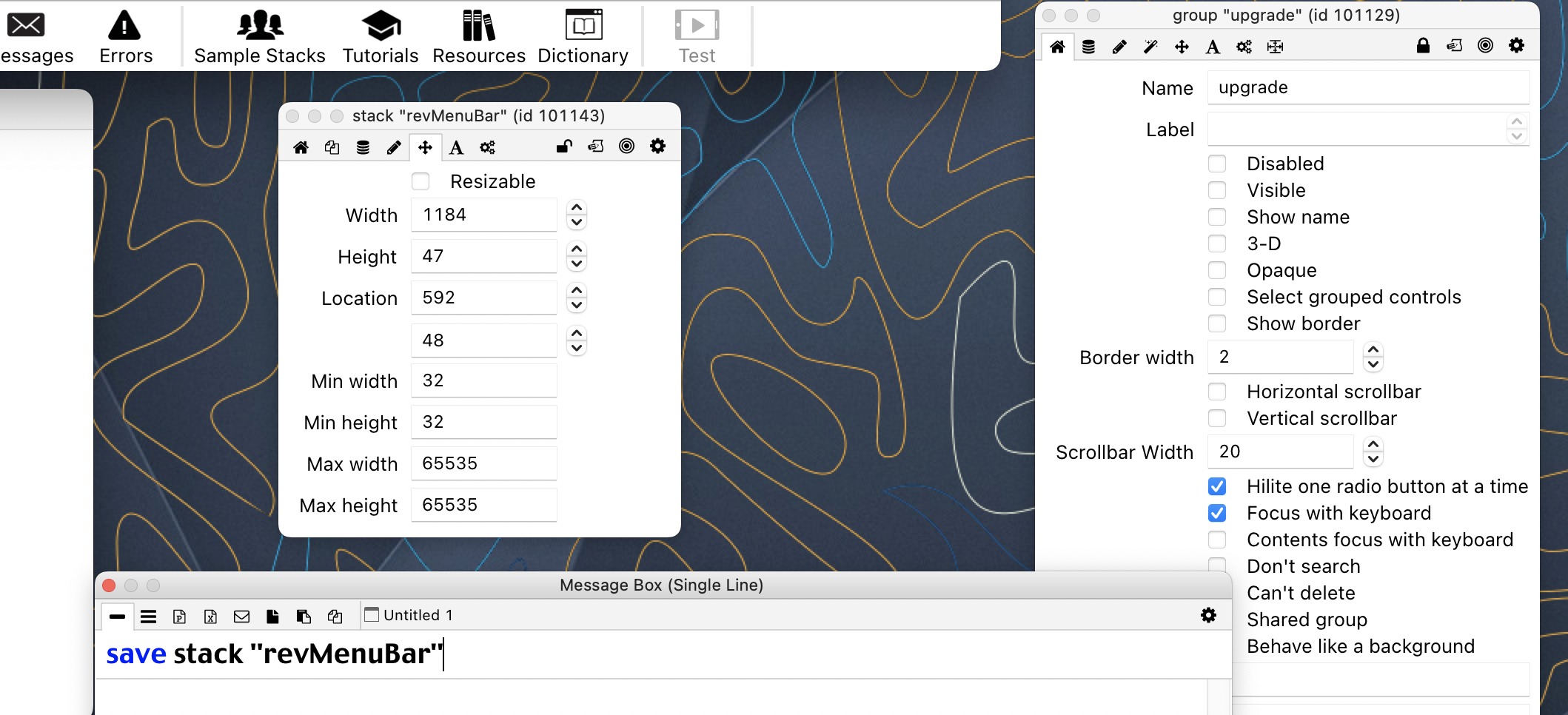Click the locked padlock in upgrade inspector
This screenshot has height=715, width=1568.
(1423, 45)
